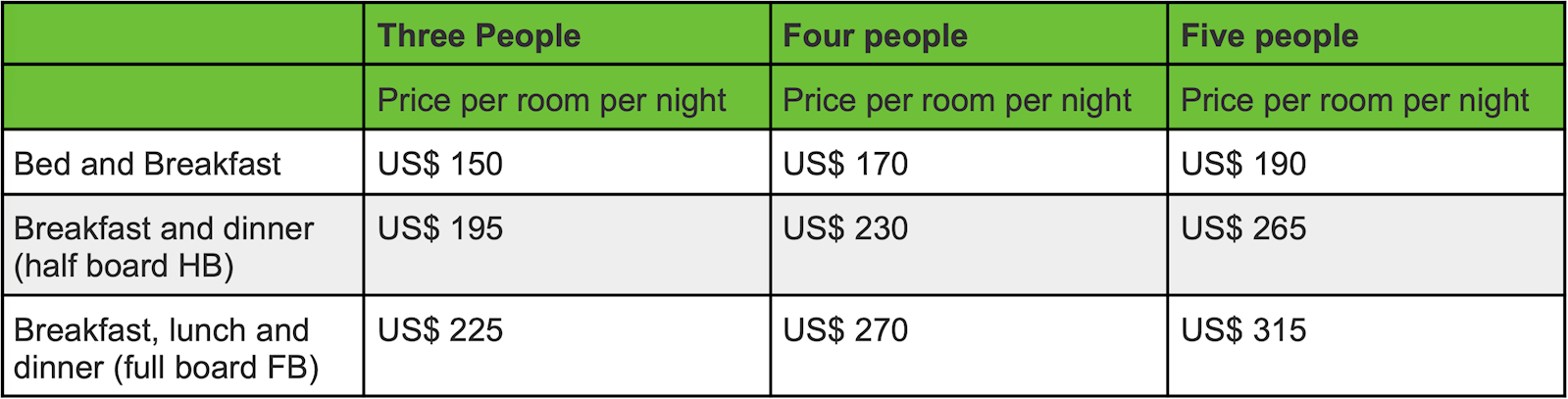Click the blank green cell left of Three People
This screenshot has width=1568, height=399.
[183, 35]
